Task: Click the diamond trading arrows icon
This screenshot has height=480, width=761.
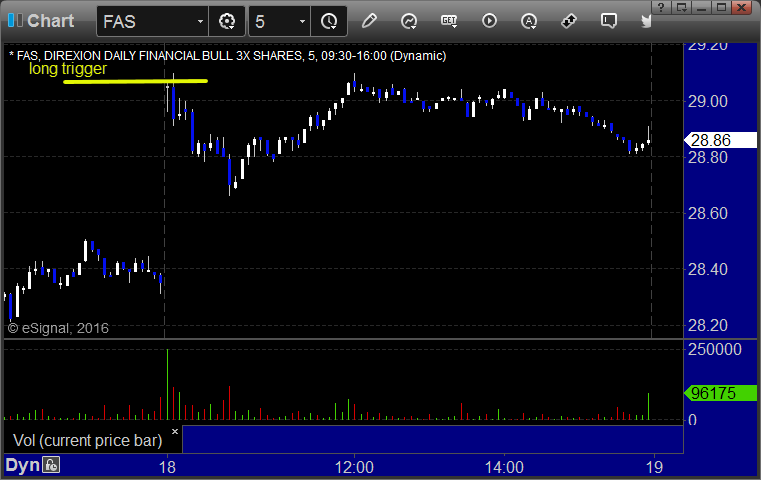Action: [568, 21]
